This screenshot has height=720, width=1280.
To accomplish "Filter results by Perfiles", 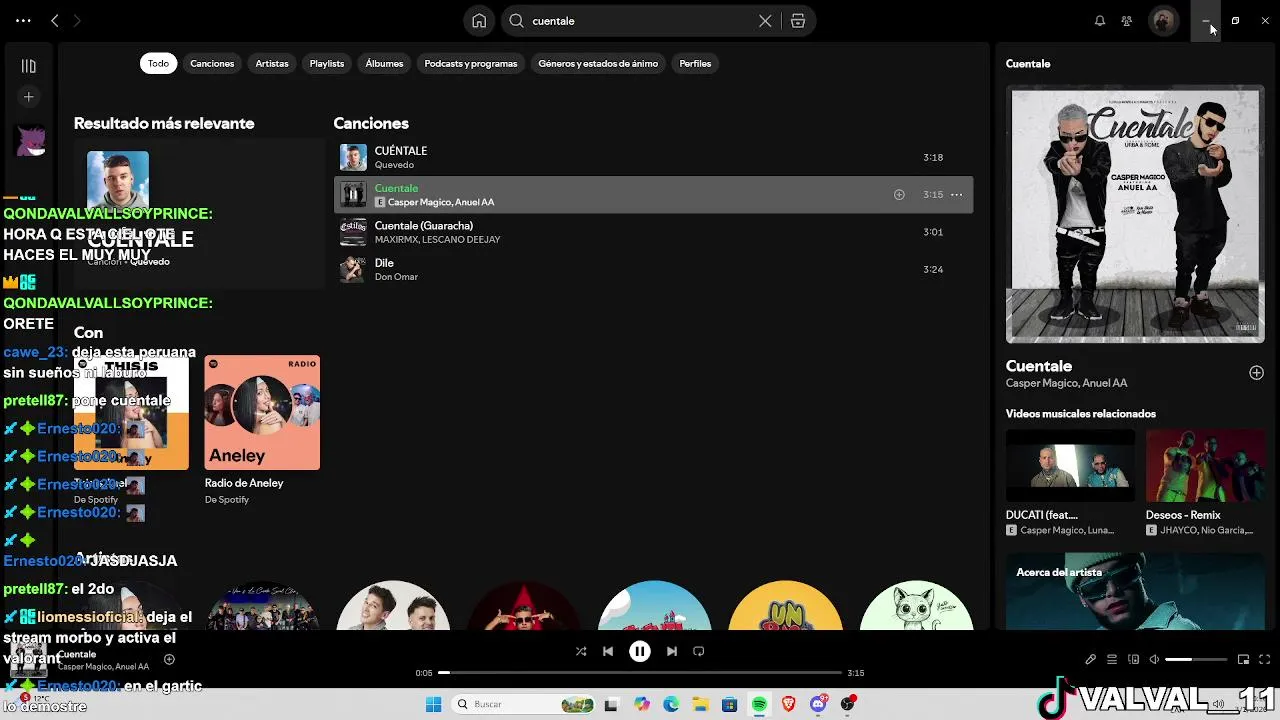I will click(x=695, y=63).
